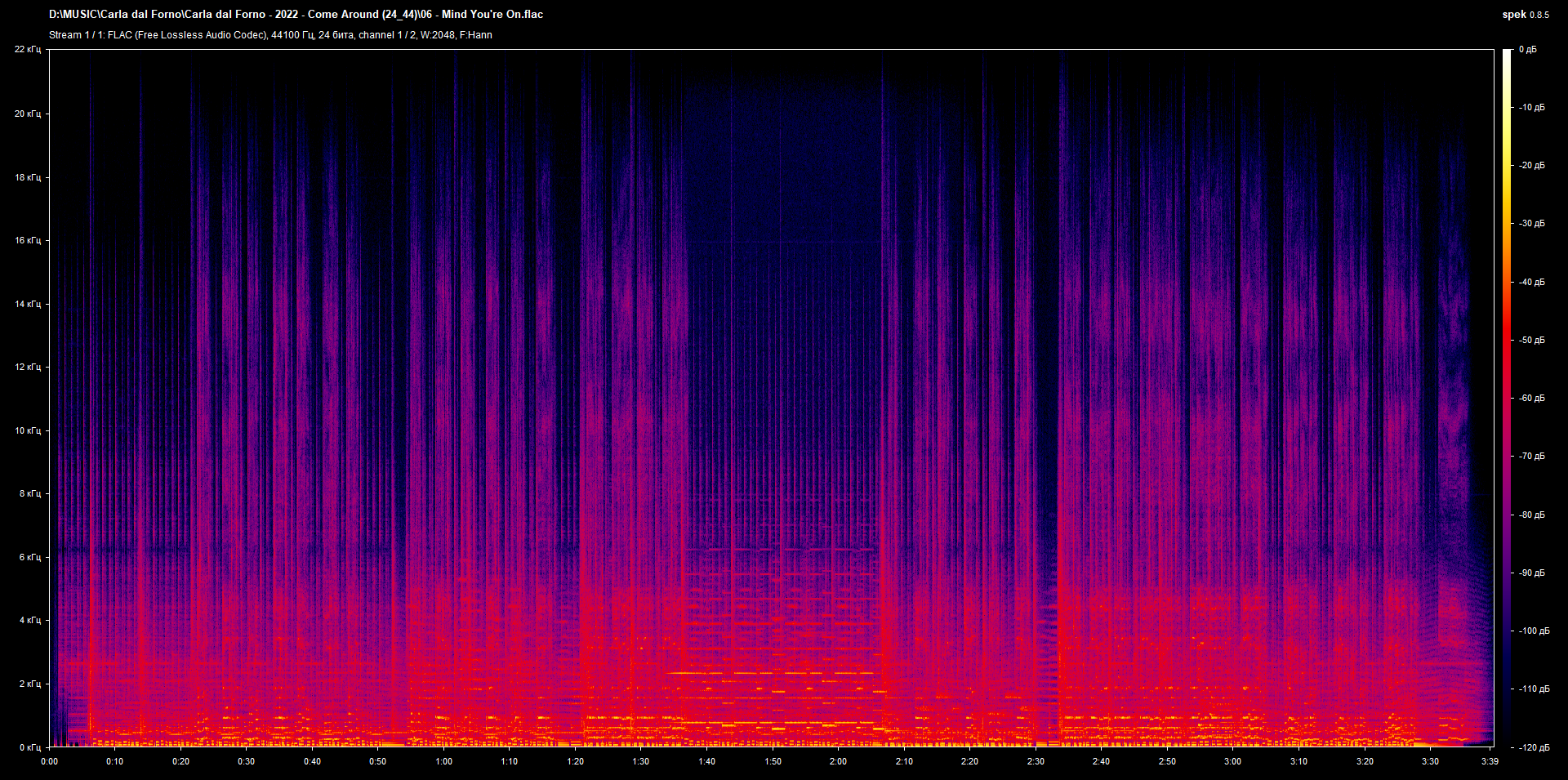Click the file path title text
1568x780 pixels.
(x=296, y=14)
